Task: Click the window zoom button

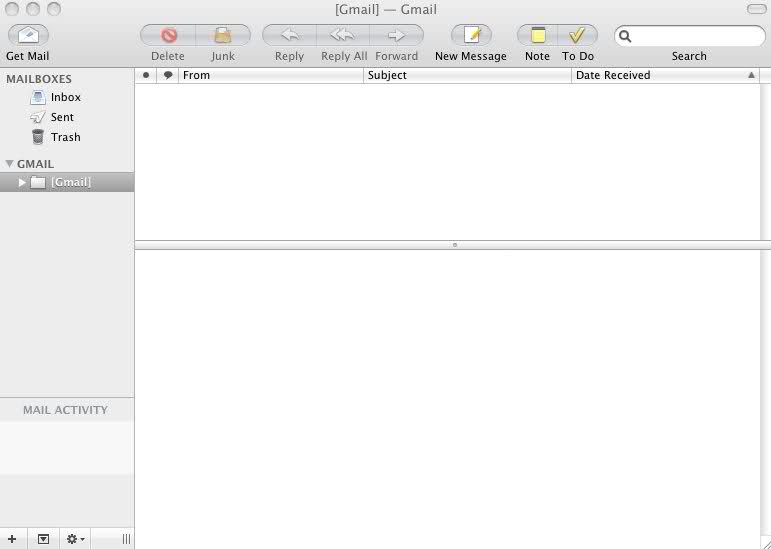Action: [54, 9]
